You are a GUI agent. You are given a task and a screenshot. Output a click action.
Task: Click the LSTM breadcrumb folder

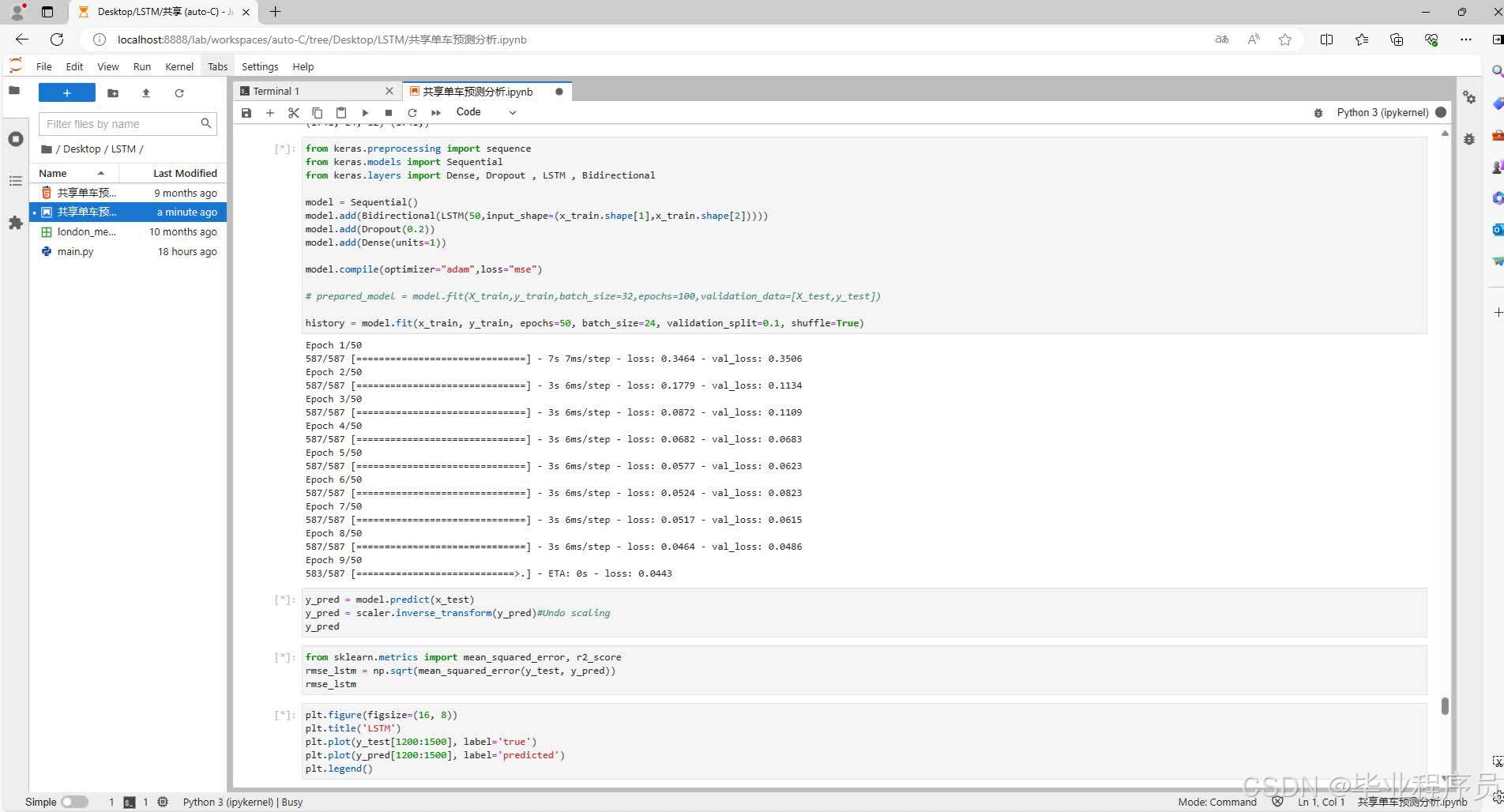[x=123, y=148]
